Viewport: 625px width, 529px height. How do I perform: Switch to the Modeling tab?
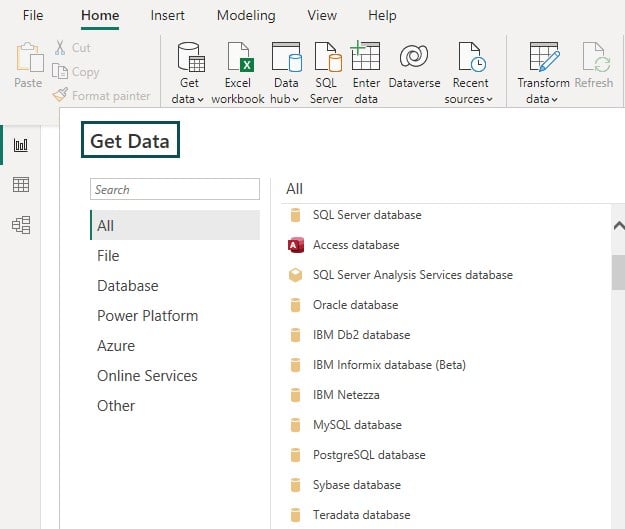coord(246,16)
